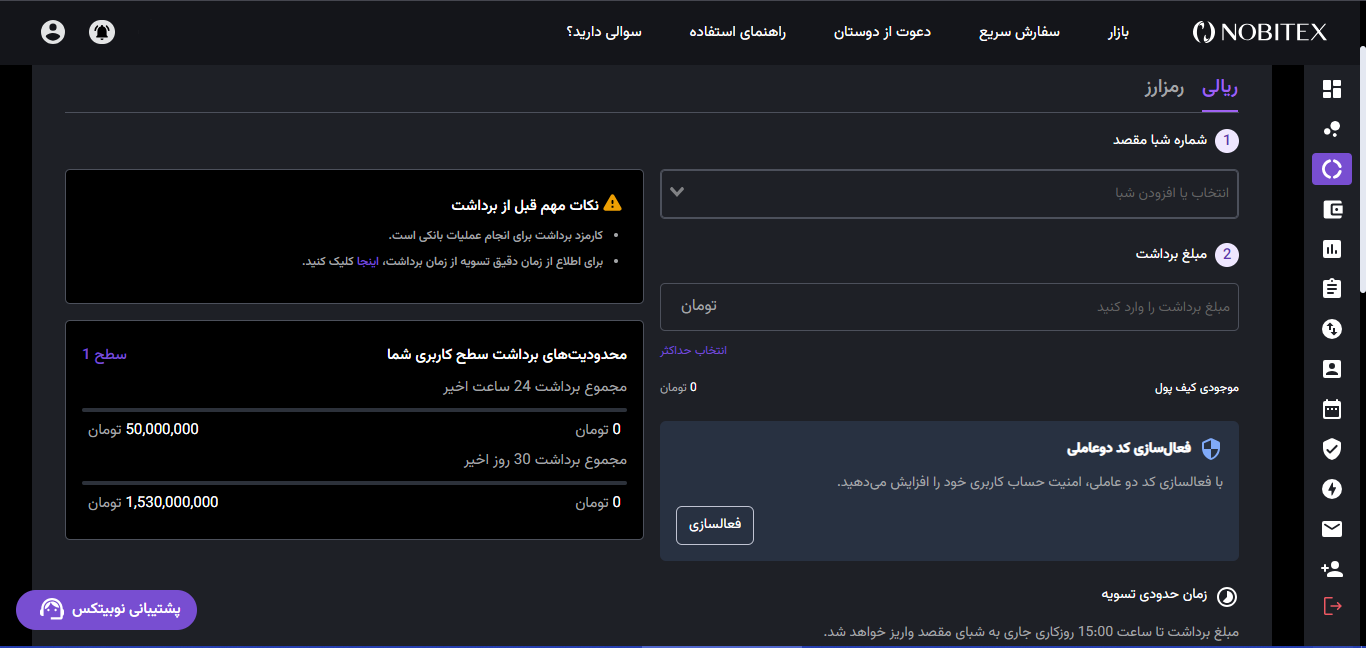The width and height of the screenshot is (1366, 648).
Task: Click the withdrawal amount input field
Action: pos(949,306)
